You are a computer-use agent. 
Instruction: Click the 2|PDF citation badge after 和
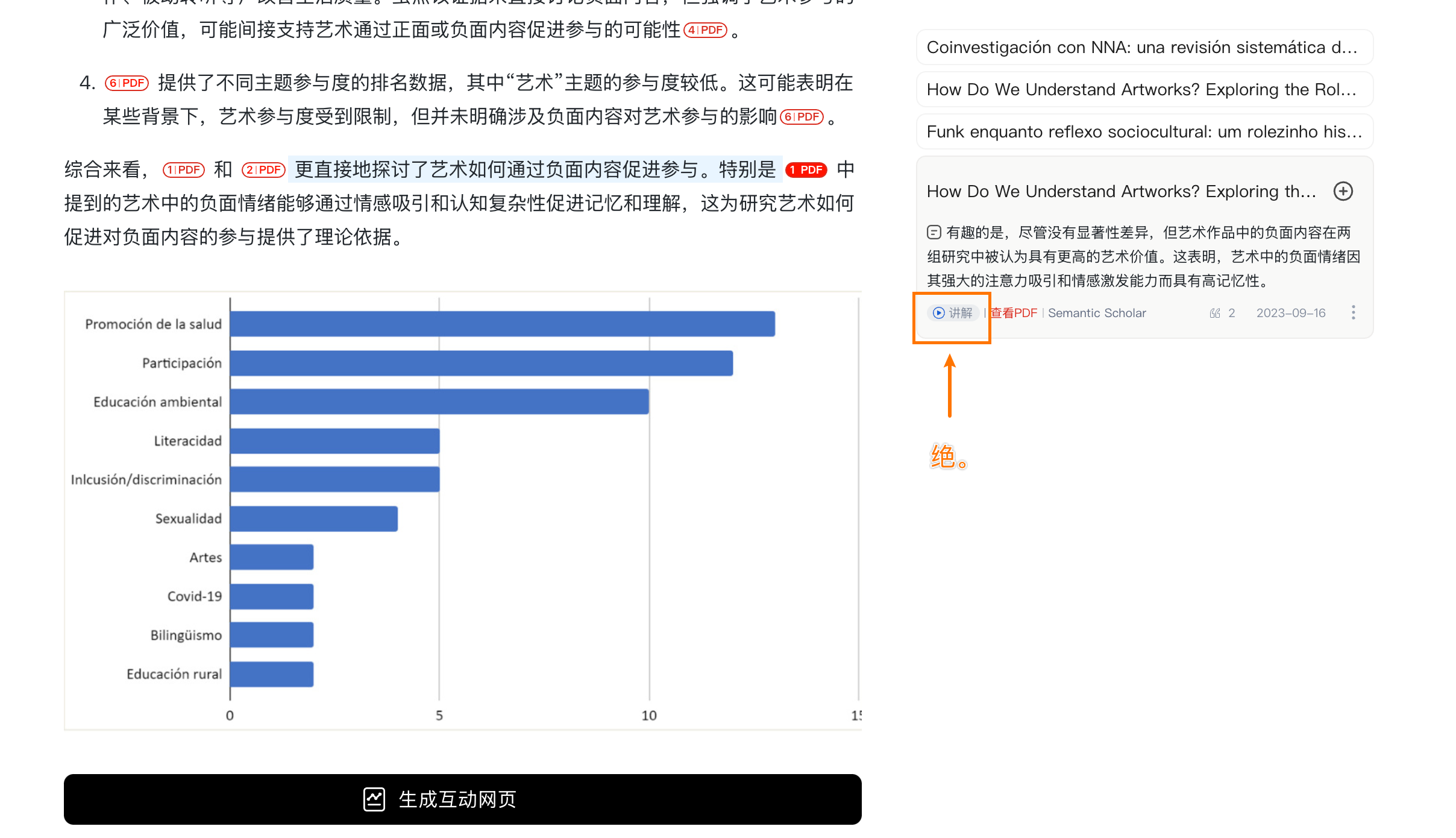click(263, 170)
